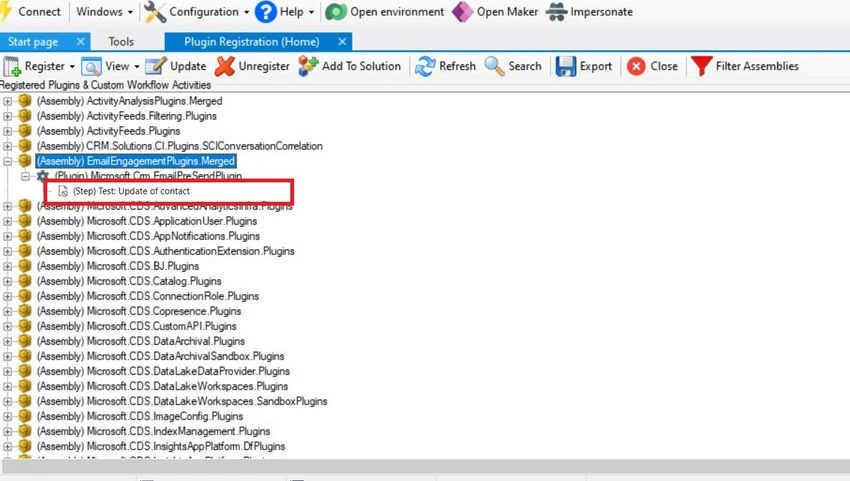Screen dimensions: 850x481
Task: Open the Windows menu
Action: click(99, 12)
